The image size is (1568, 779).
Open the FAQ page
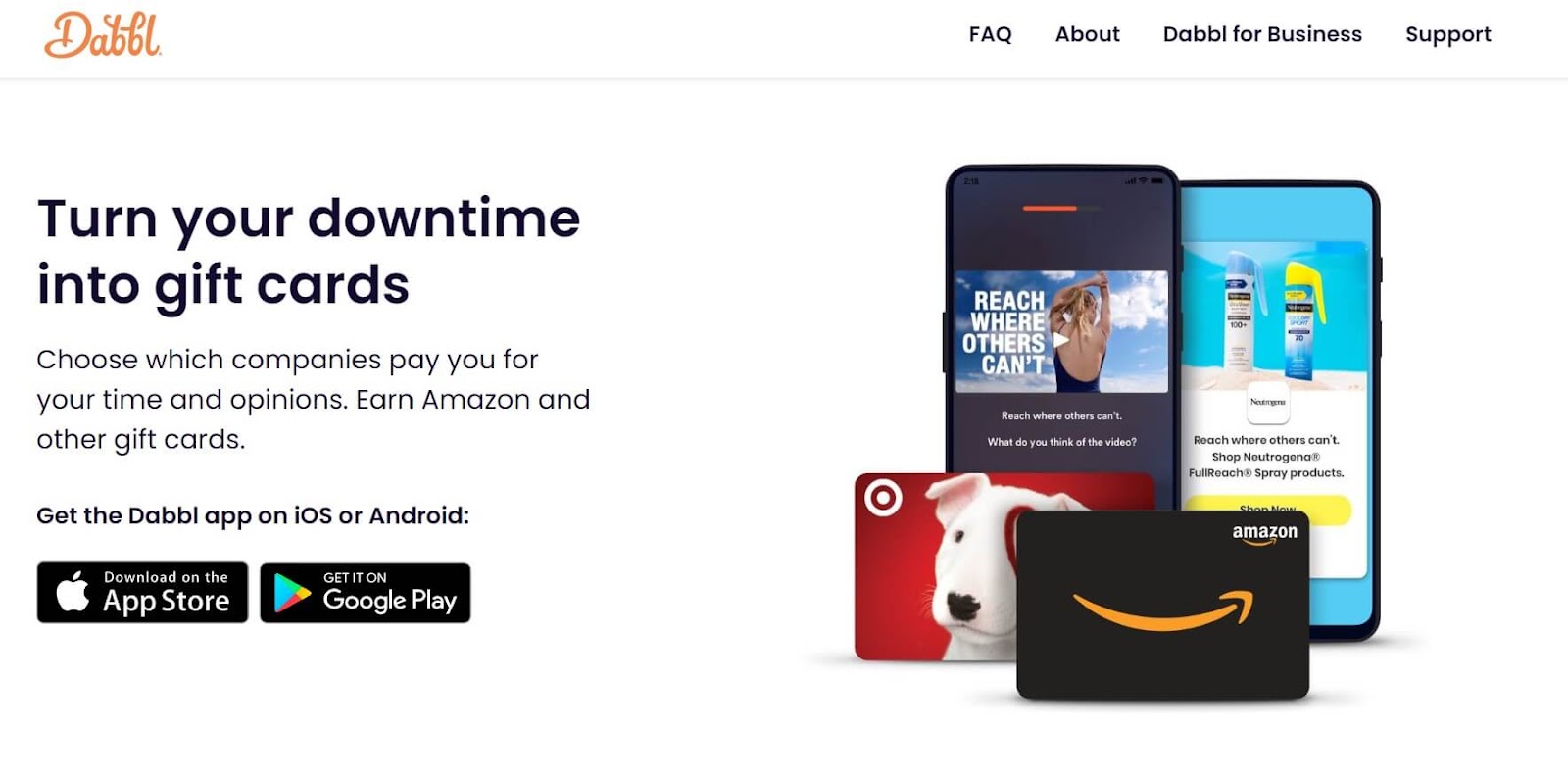pos(990,34)
